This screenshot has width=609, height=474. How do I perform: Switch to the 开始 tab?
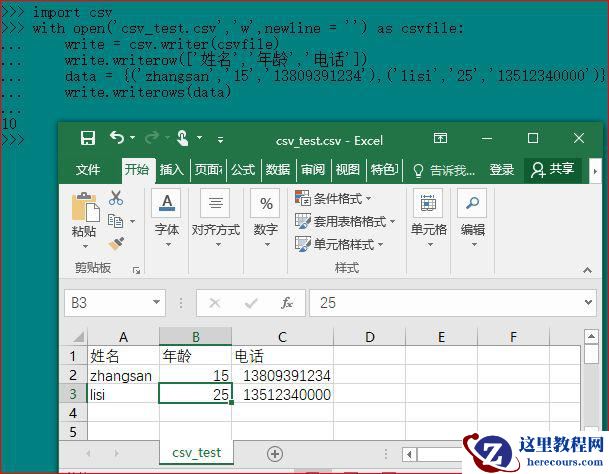[137, 169]
